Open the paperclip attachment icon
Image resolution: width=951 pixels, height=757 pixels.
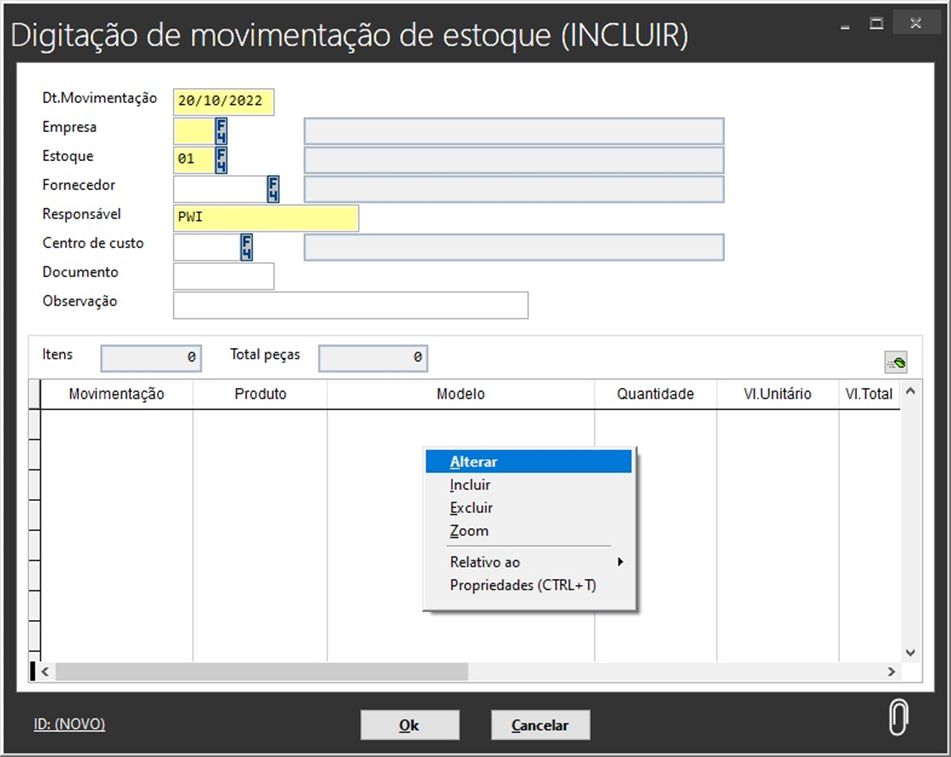(x=898, y=717)
